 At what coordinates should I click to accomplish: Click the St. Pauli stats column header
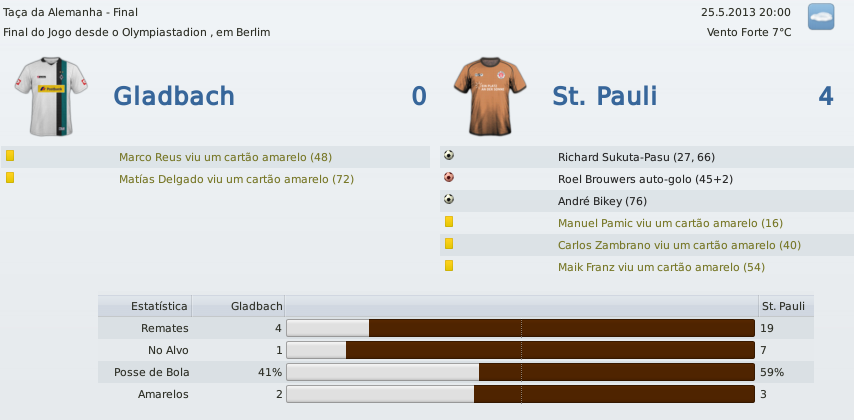[783, 305]
